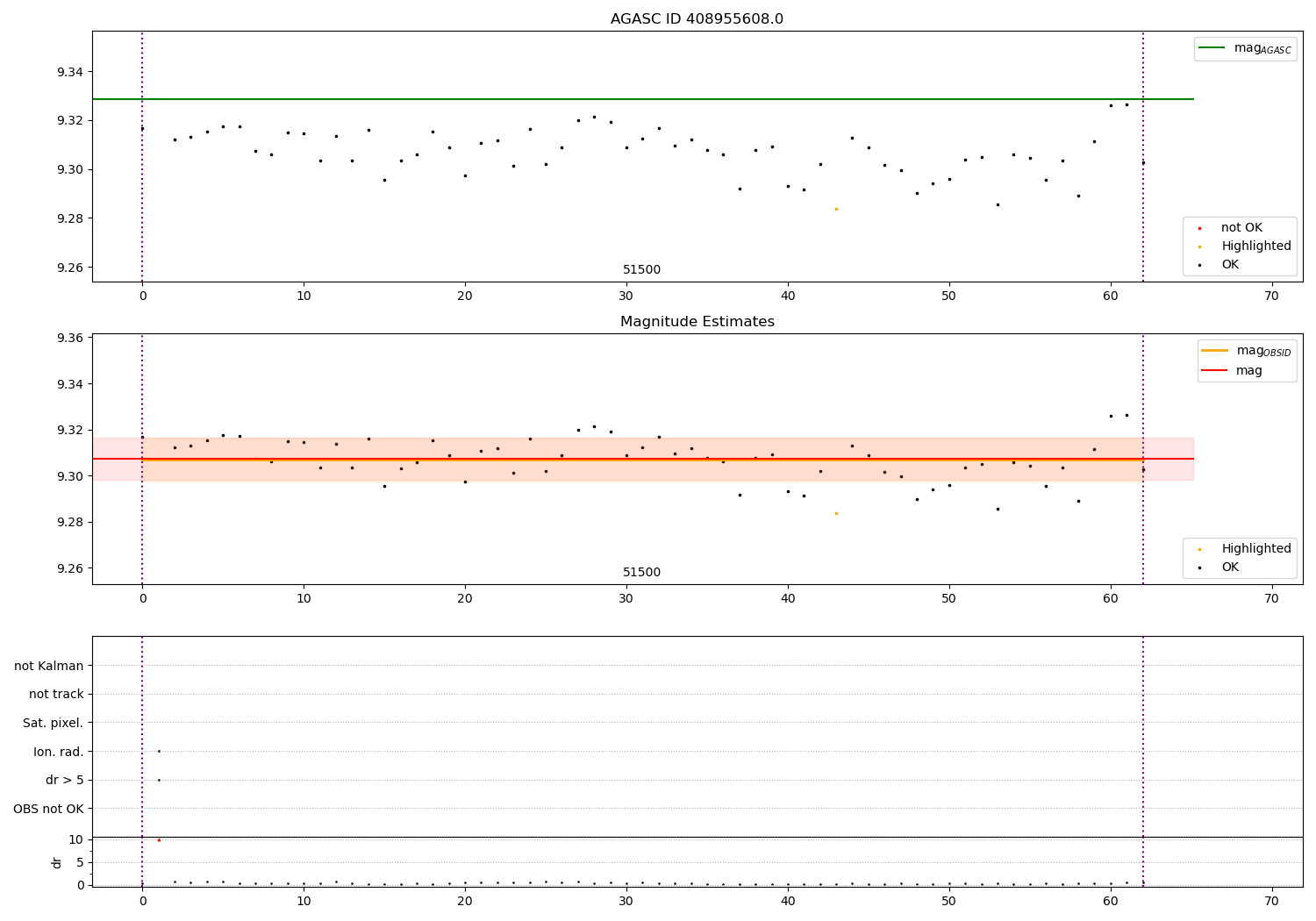
Task: Click the red 'mag' legend line sample
Action: [1214, 370]
